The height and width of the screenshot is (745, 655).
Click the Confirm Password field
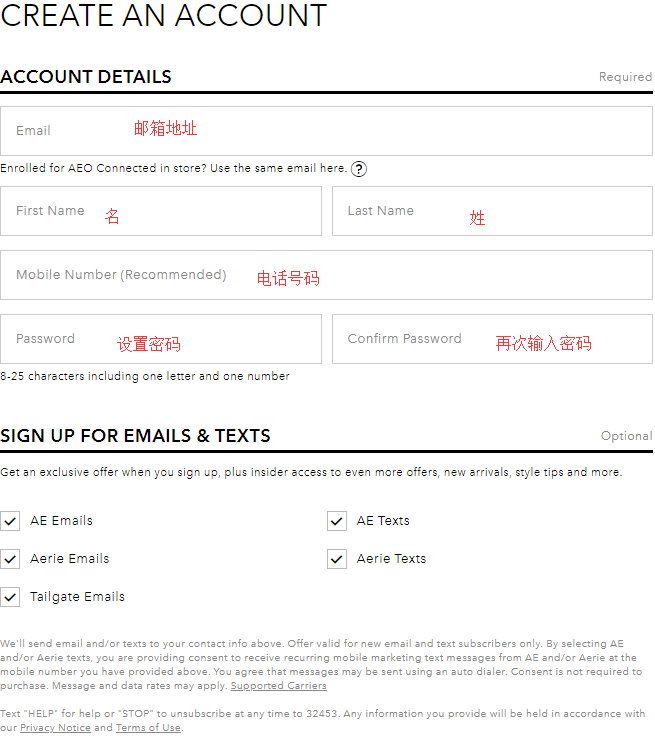pyautogui.click(x=492, y=339)
